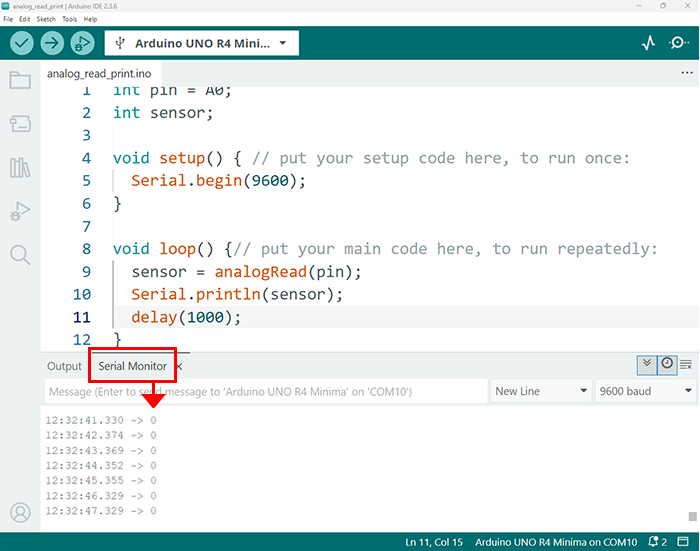This screenshot has width=700, height=551.
Task: Open the Search sidebar icon
Action: (x=20, y=255)
